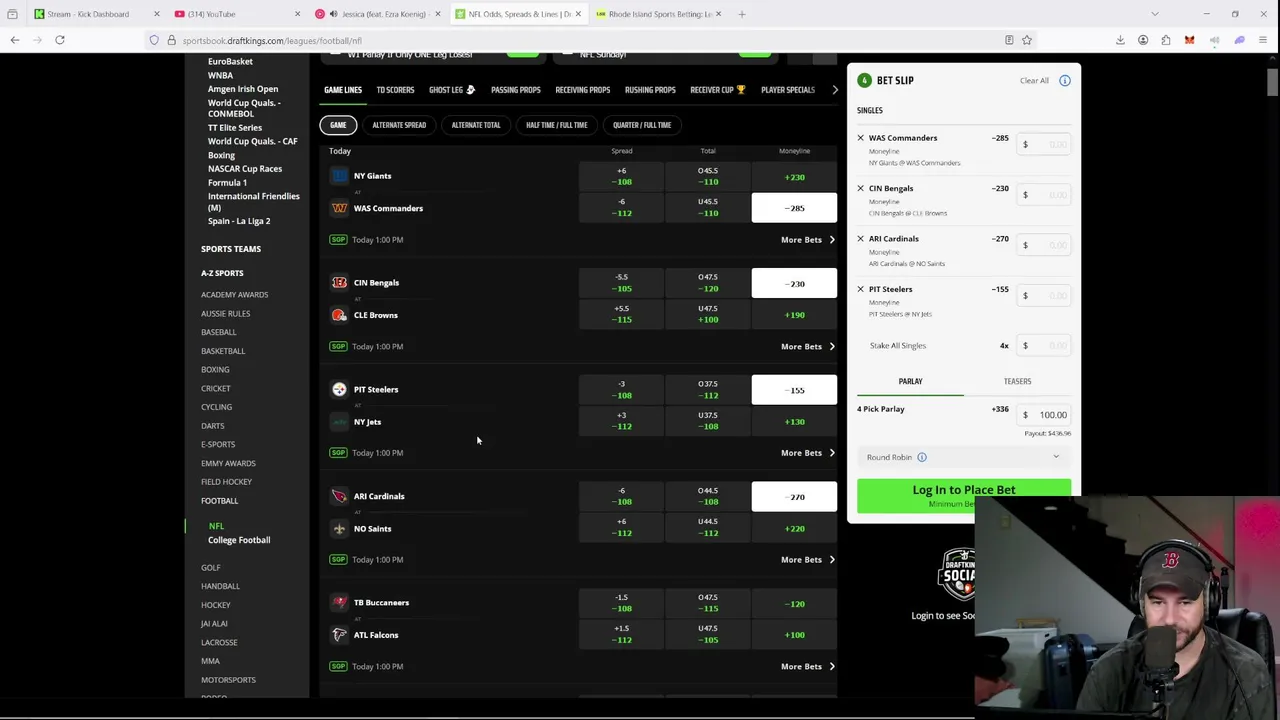Click browser back arrow

(x=15, y=40)
